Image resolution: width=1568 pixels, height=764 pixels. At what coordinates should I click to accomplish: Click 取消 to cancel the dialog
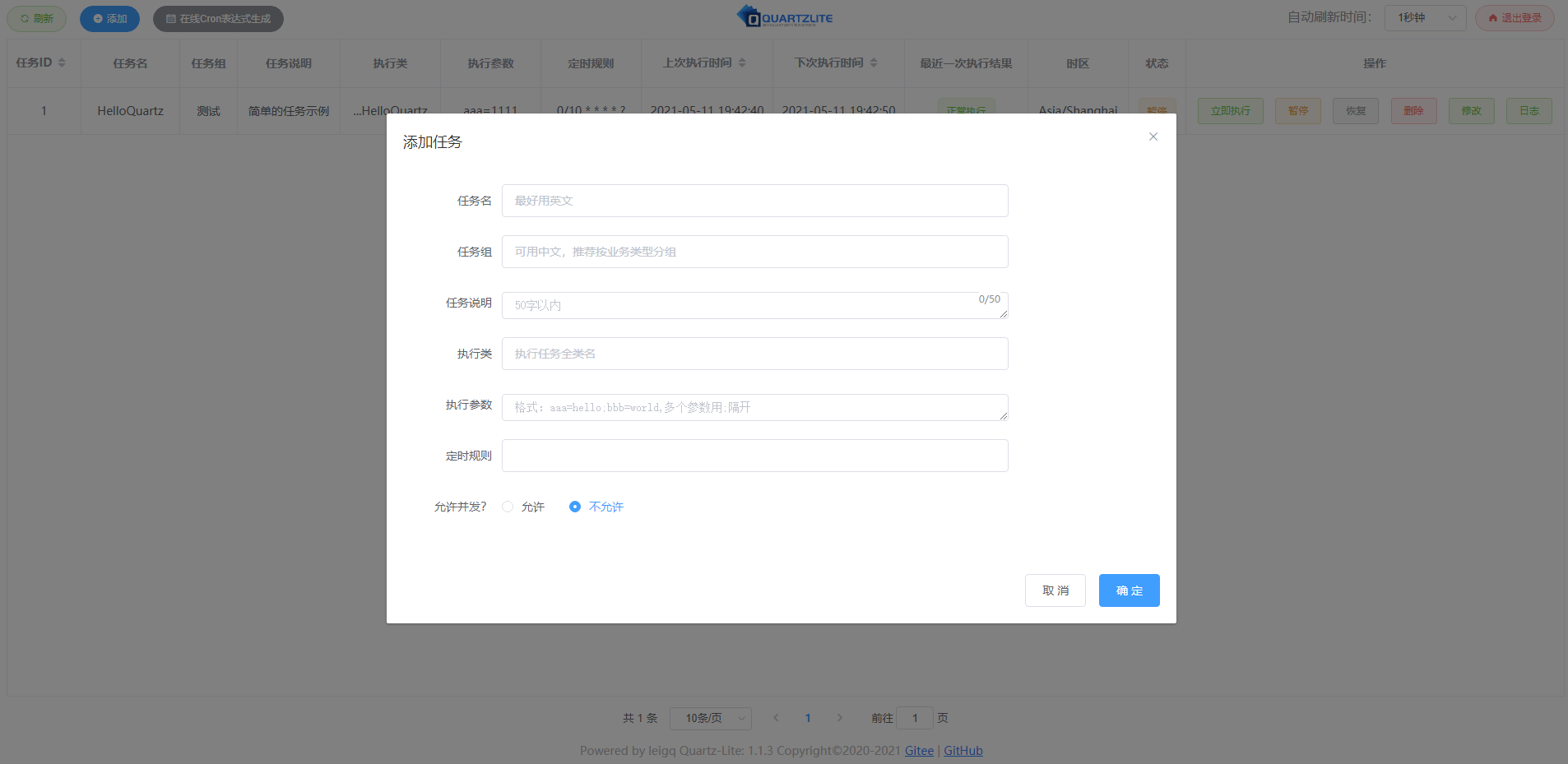pos(1055,590)
